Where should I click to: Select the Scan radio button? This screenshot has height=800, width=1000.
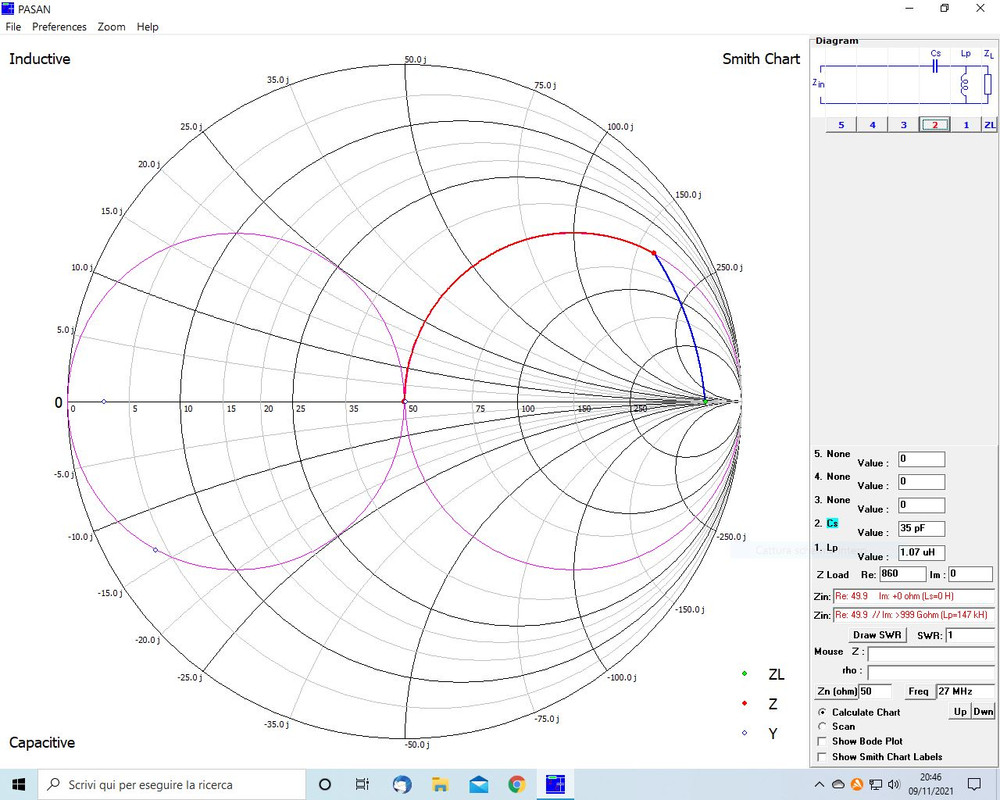tap(822, 726)
